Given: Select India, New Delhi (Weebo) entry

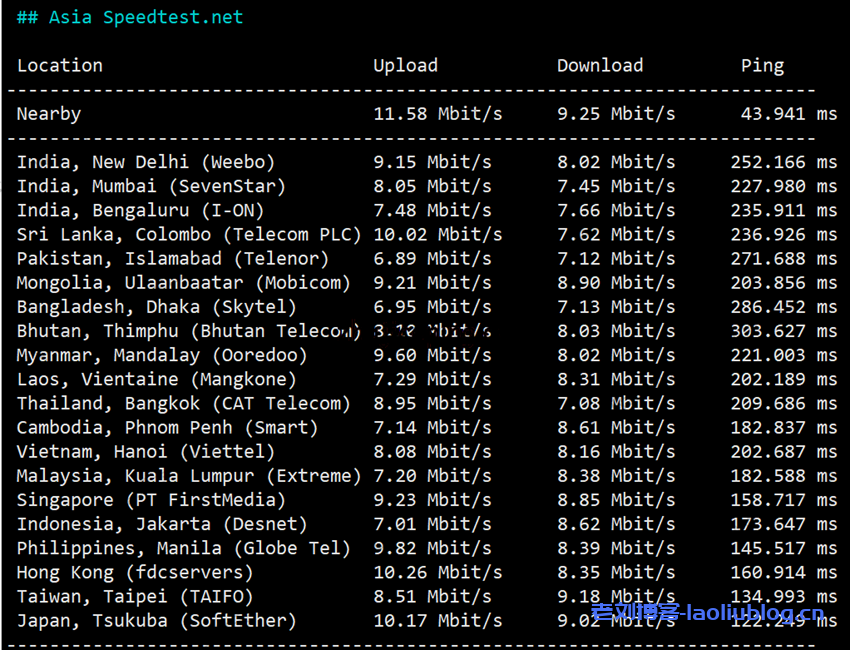Looking at the screenshot, I should (x=146, y=162).
